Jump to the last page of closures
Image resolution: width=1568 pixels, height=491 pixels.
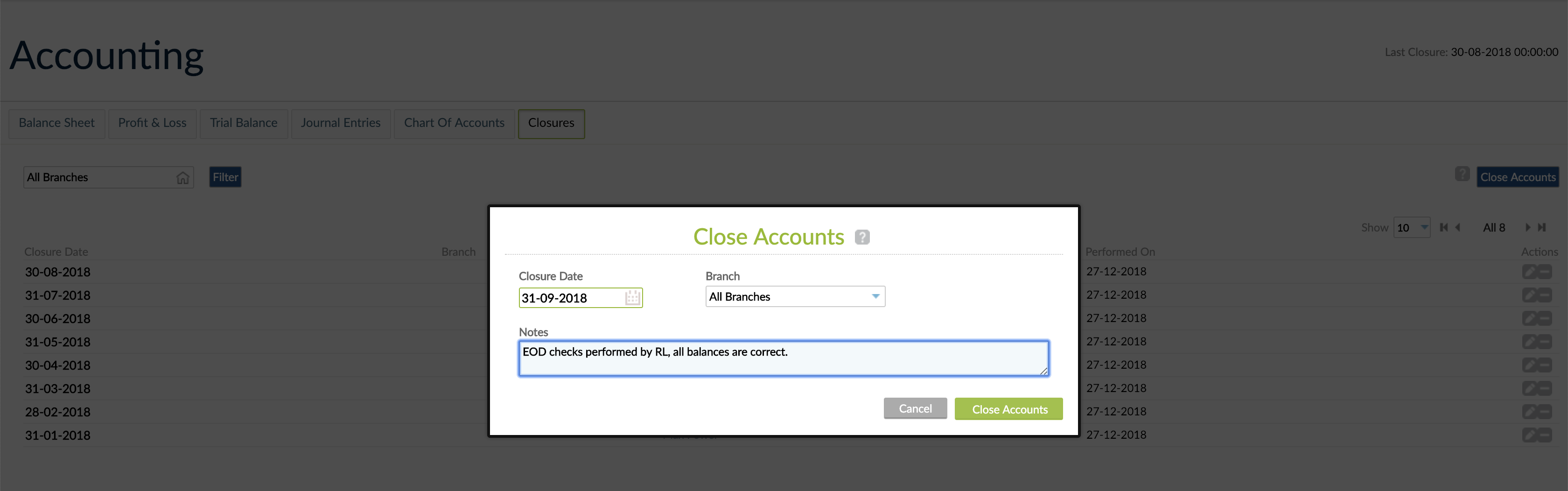1542,227
